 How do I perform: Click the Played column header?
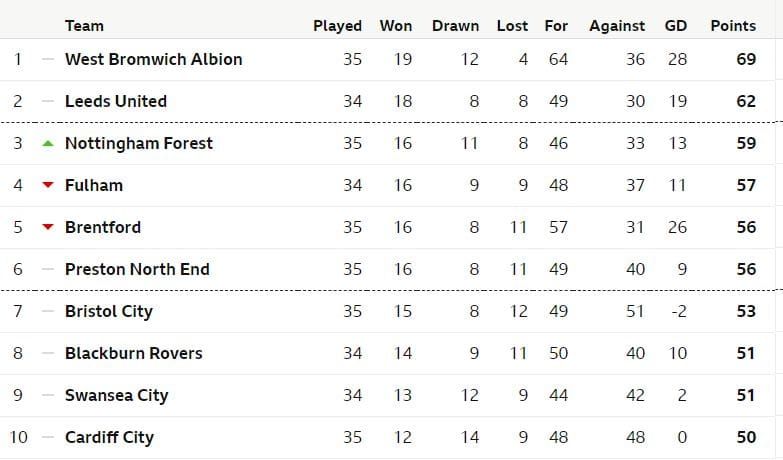click(338, 26)
